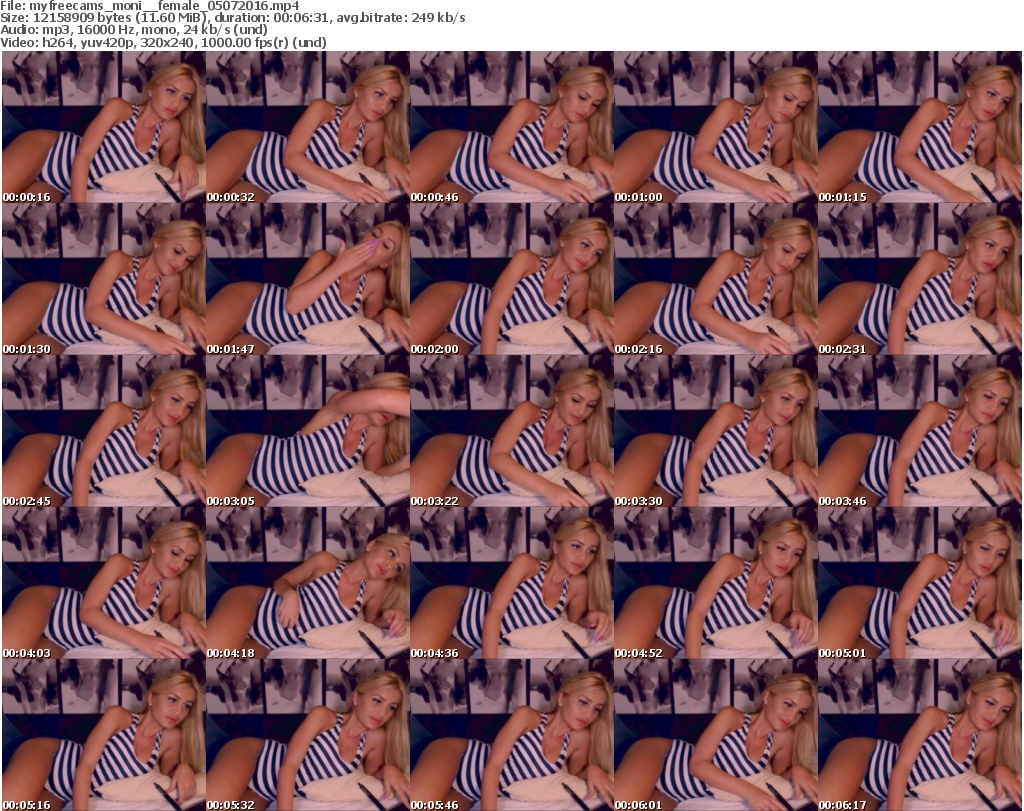1024x811 pixels.
Task: Click the thumbnail at 00:03:05
Action: [x=308, y=432]
